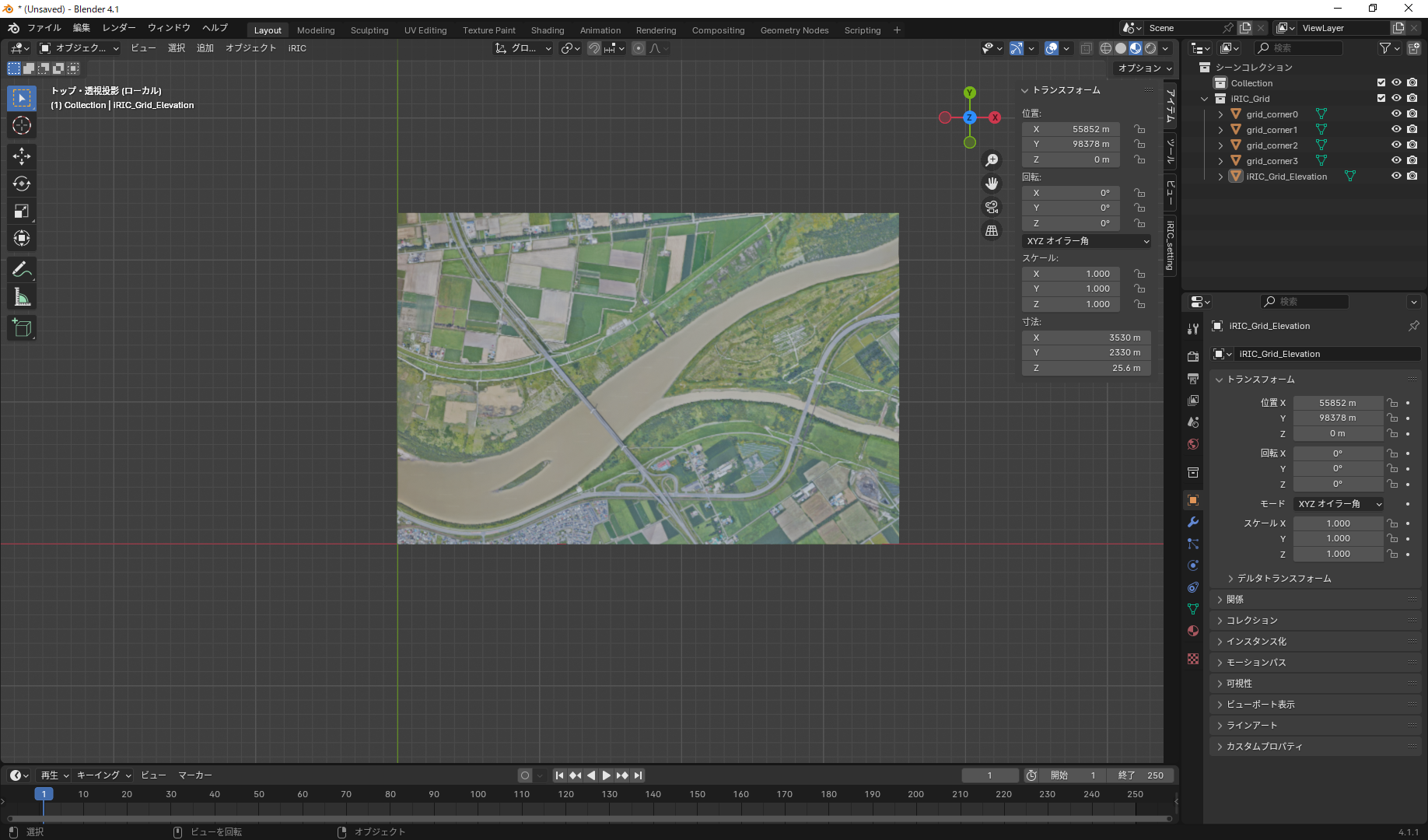The width and height of the screenshot is (1428, 840).
Task: Uncheck the iRIC_Grid collection checkbox
Action: click(x=1381, y=99)
